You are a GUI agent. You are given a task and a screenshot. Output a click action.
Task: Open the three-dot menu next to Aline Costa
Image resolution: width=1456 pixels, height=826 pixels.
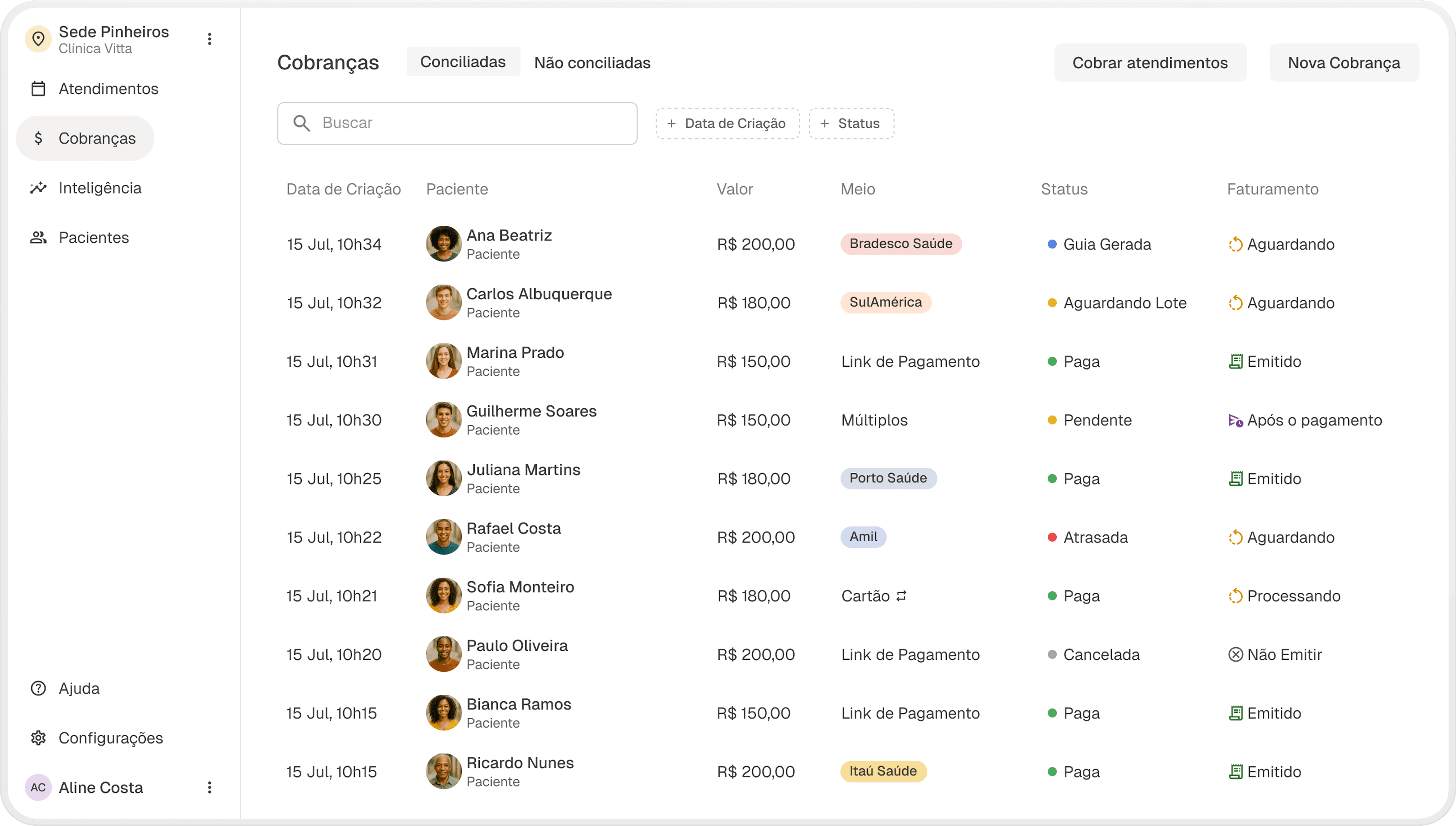pyautogui.click(x=209, y=788)
